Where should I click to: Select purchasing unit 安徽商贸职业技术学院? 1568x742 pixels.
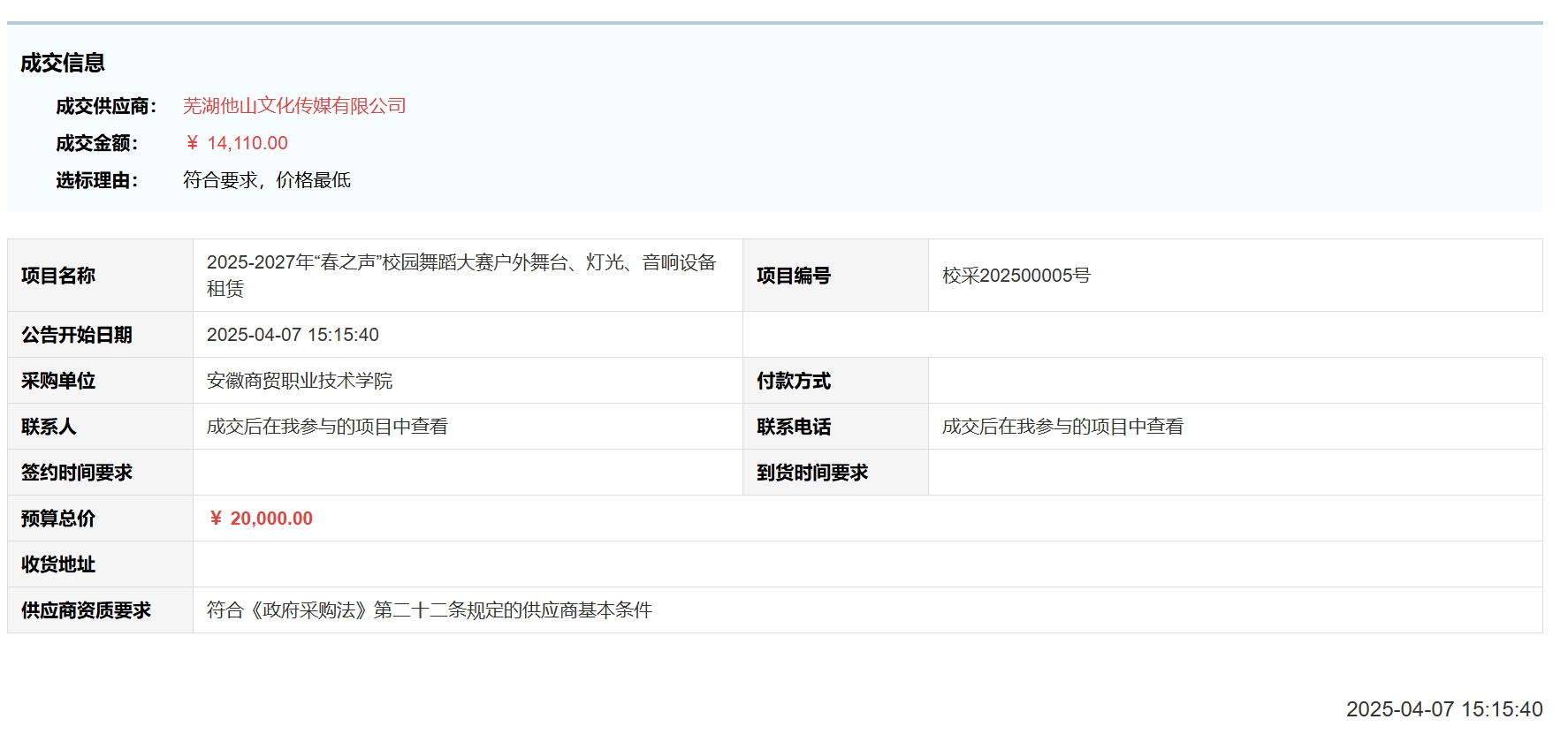tap(299, 381)
